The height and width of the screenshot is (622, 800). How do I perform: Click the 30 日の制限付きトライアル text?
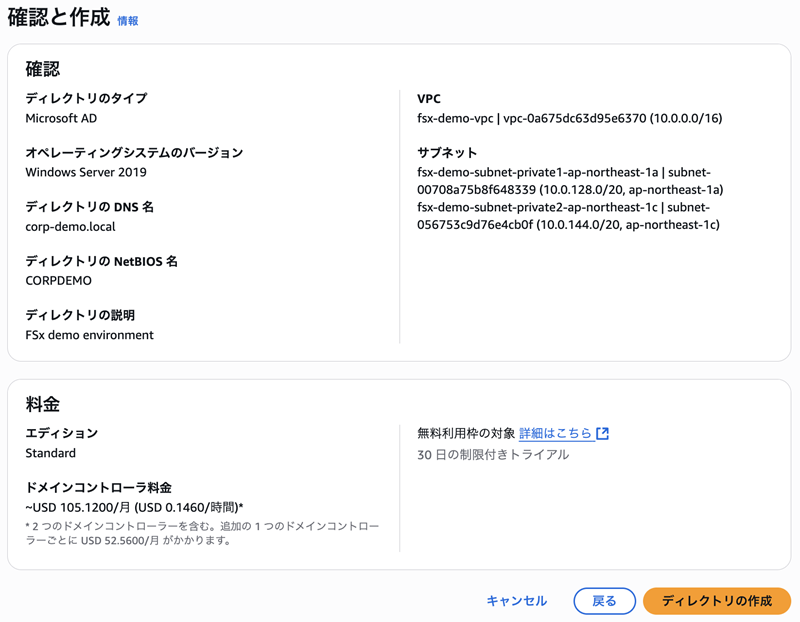[493, 455]
